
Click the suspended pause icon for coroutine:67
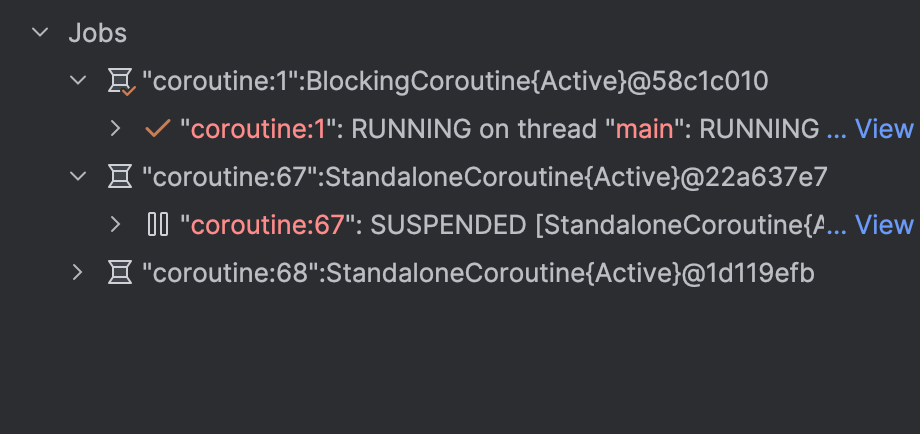[157, 225]
